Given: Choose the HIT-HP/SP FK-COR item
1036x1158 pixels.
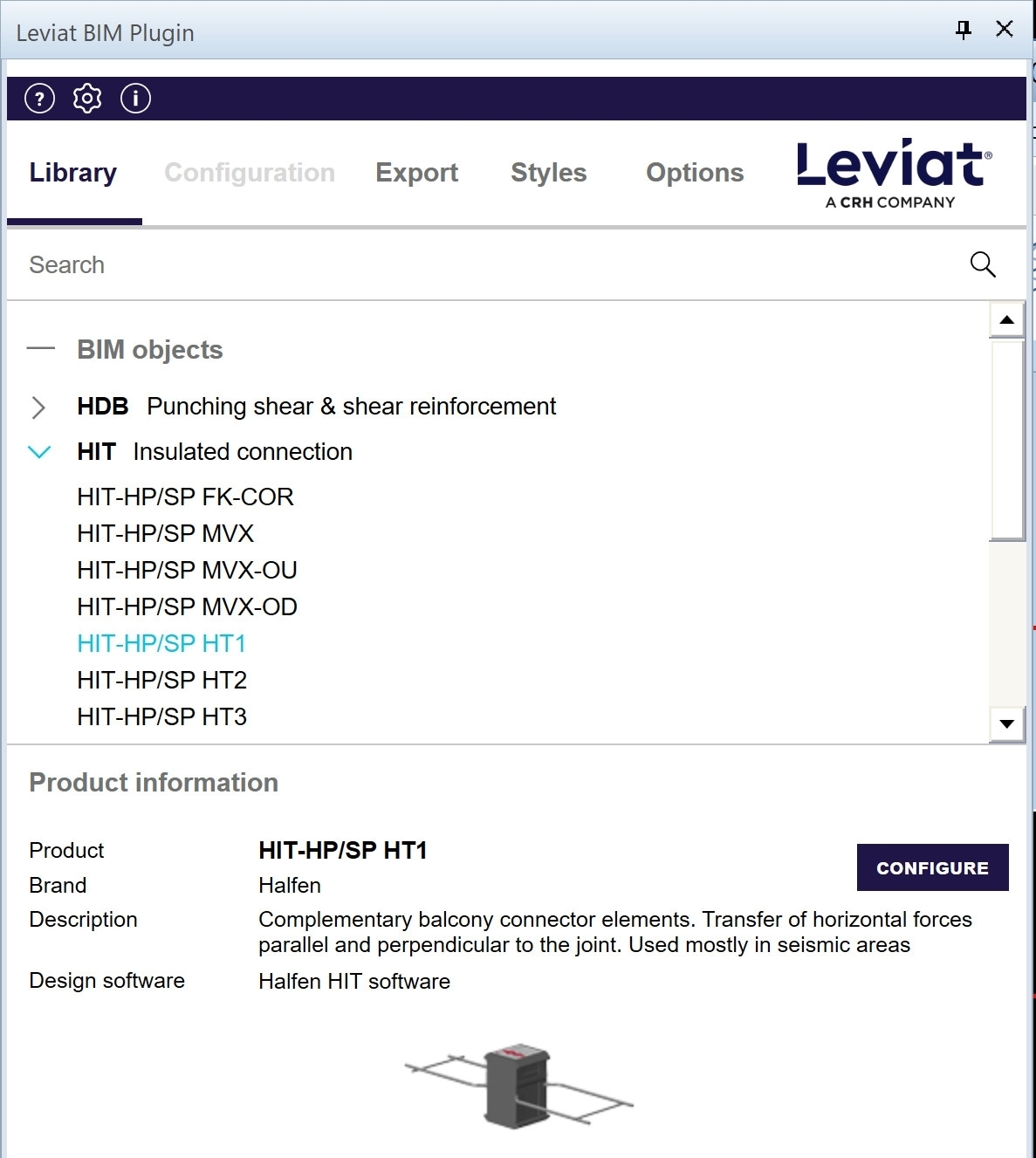Looking at the screenshot, I should coord(185,497).
